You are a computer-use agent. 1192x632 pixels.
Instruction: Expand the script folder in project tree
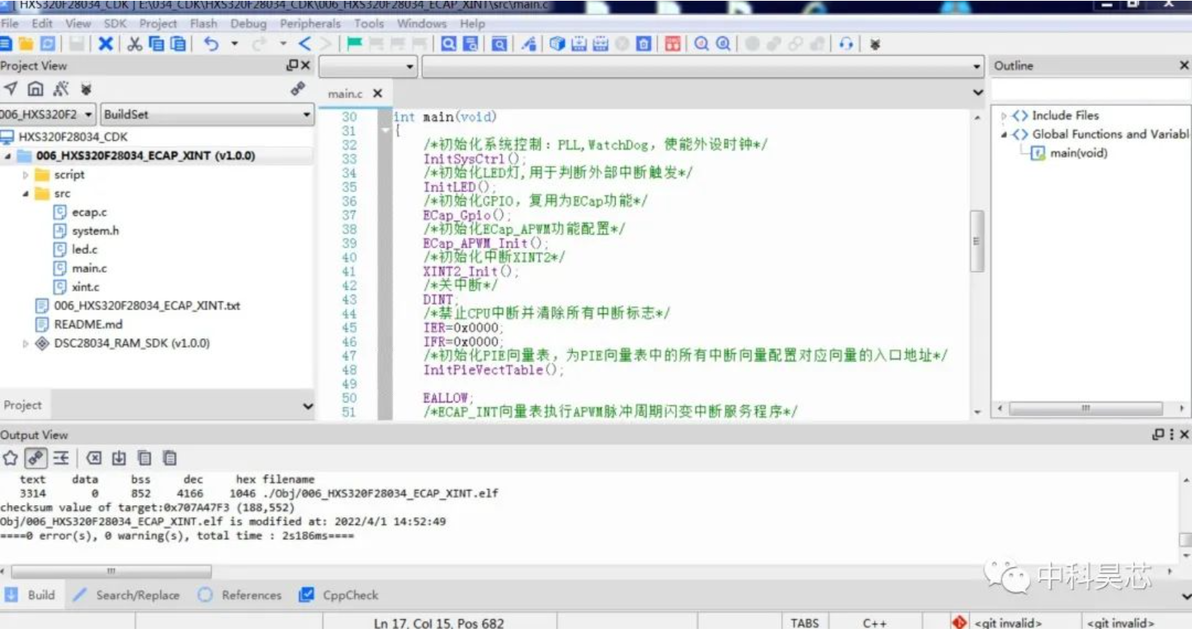coord(25,175)
